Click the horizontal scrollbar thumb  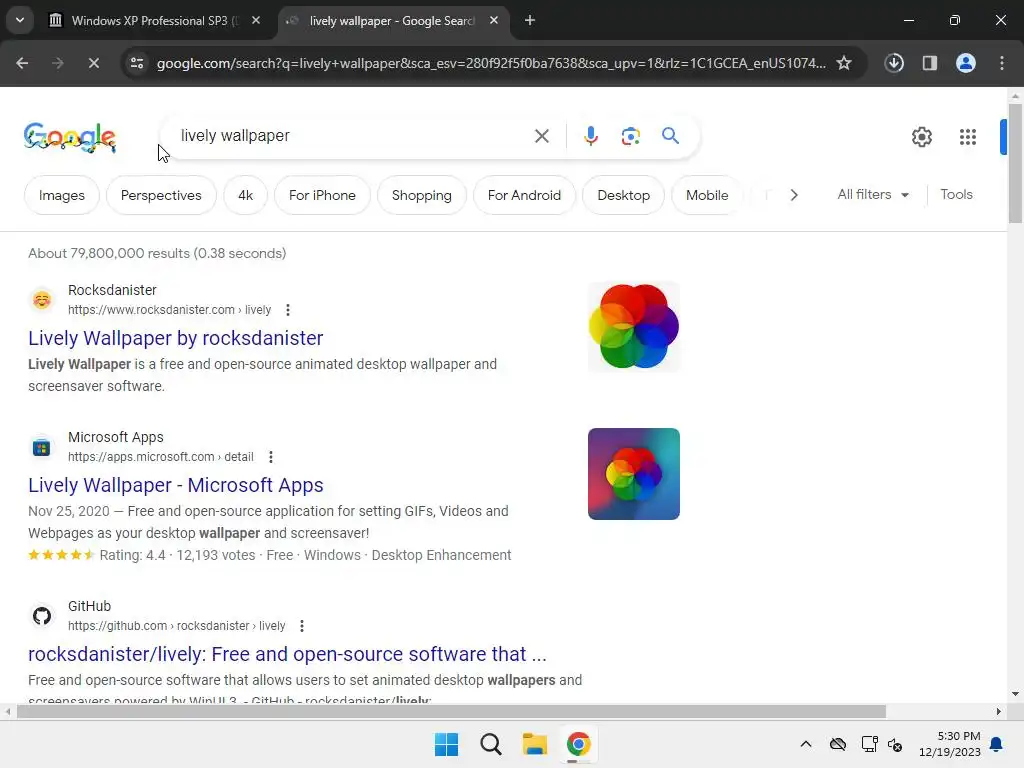click(451, 712)
